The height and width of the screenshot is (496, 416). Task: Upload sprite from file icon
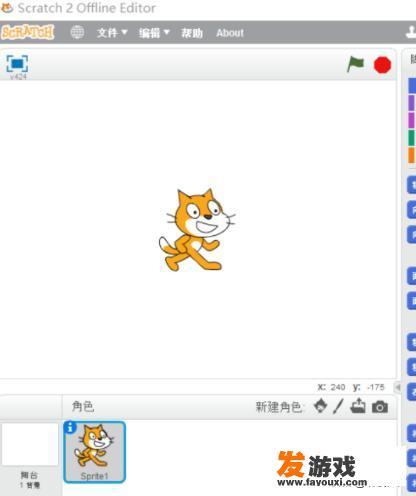pos(358,406)
